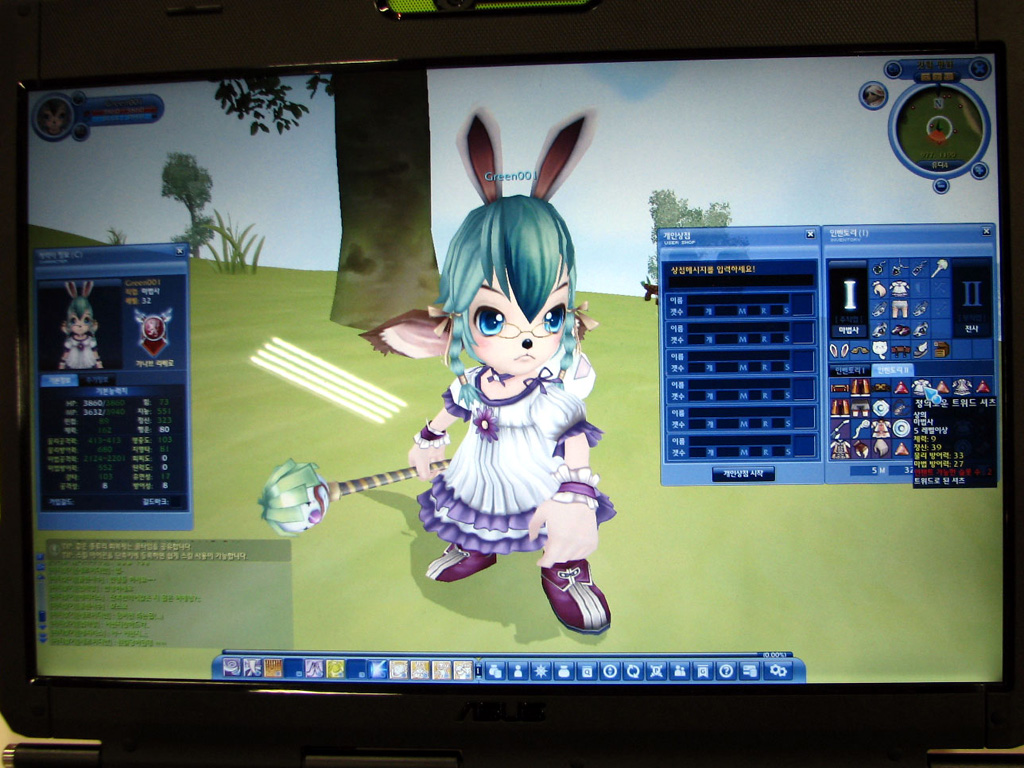Select the mustache accessory equipment slot
This screenshot has width=1024, height=768.
pos(860,350)
